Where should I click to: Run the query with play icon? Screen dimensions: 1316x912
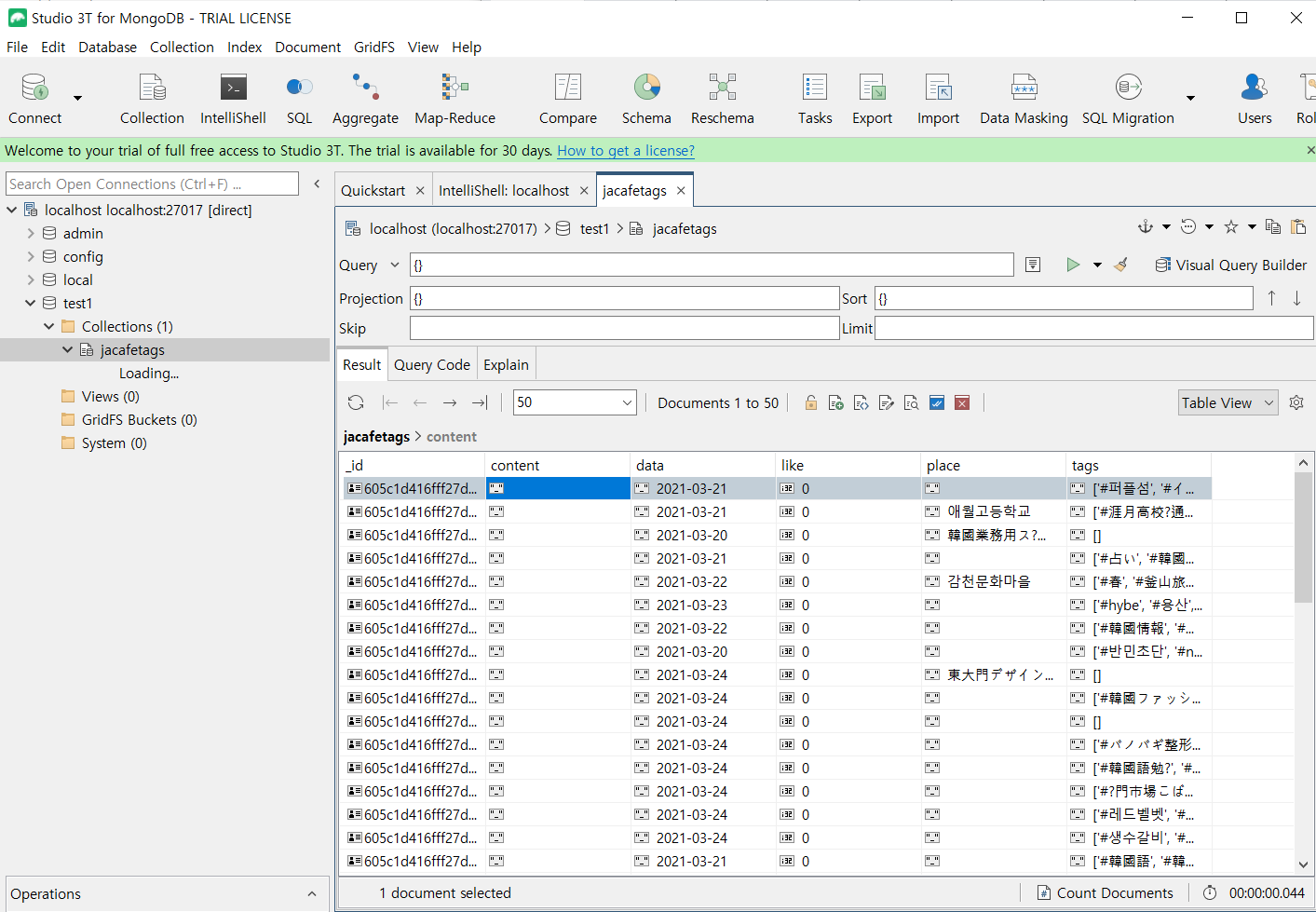click(1073, 265)
